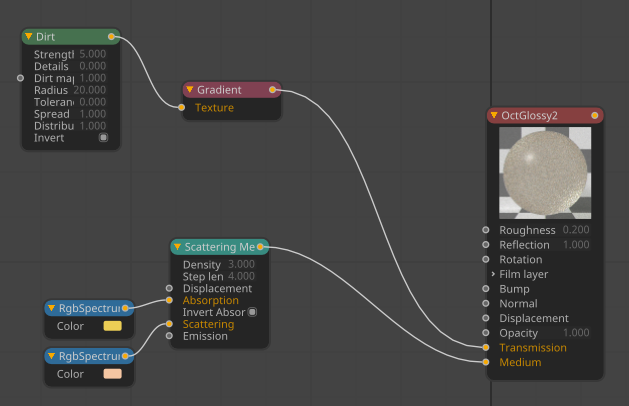Click the Normal label
This screenshot has height=406, width=629.
518,304
